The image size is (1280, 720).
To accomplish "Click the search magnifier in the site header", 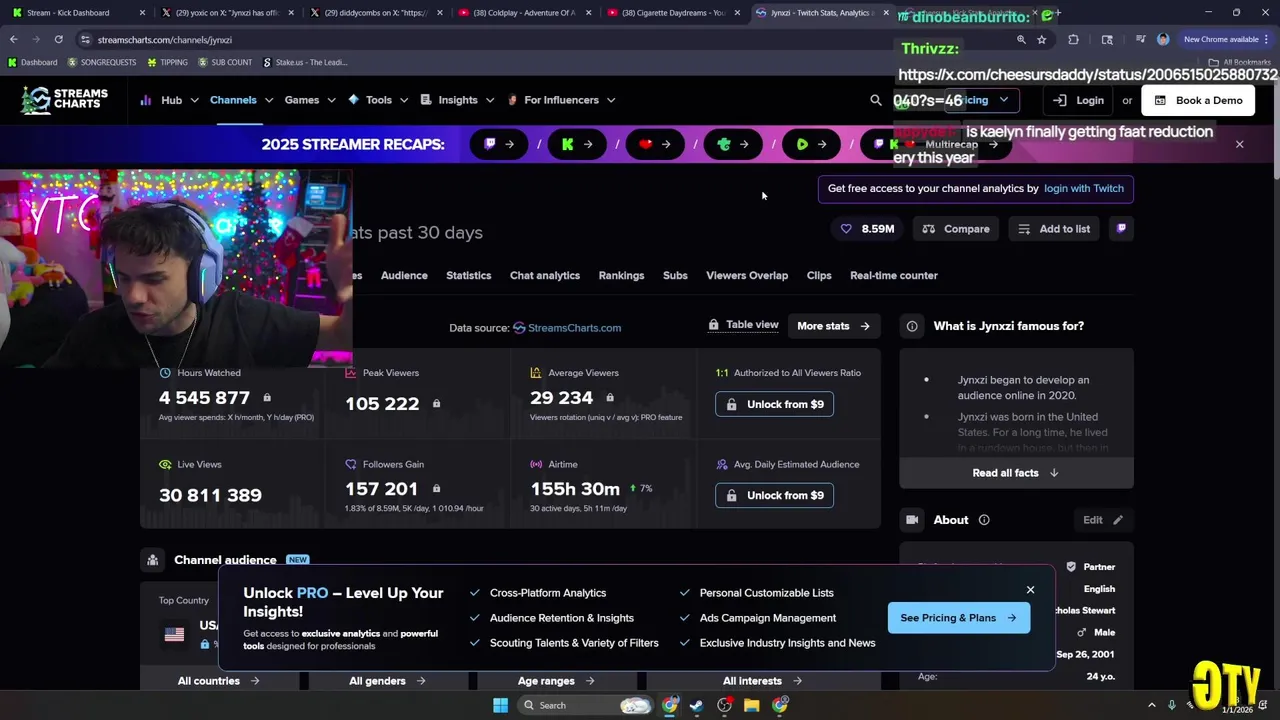I will 876,100.
